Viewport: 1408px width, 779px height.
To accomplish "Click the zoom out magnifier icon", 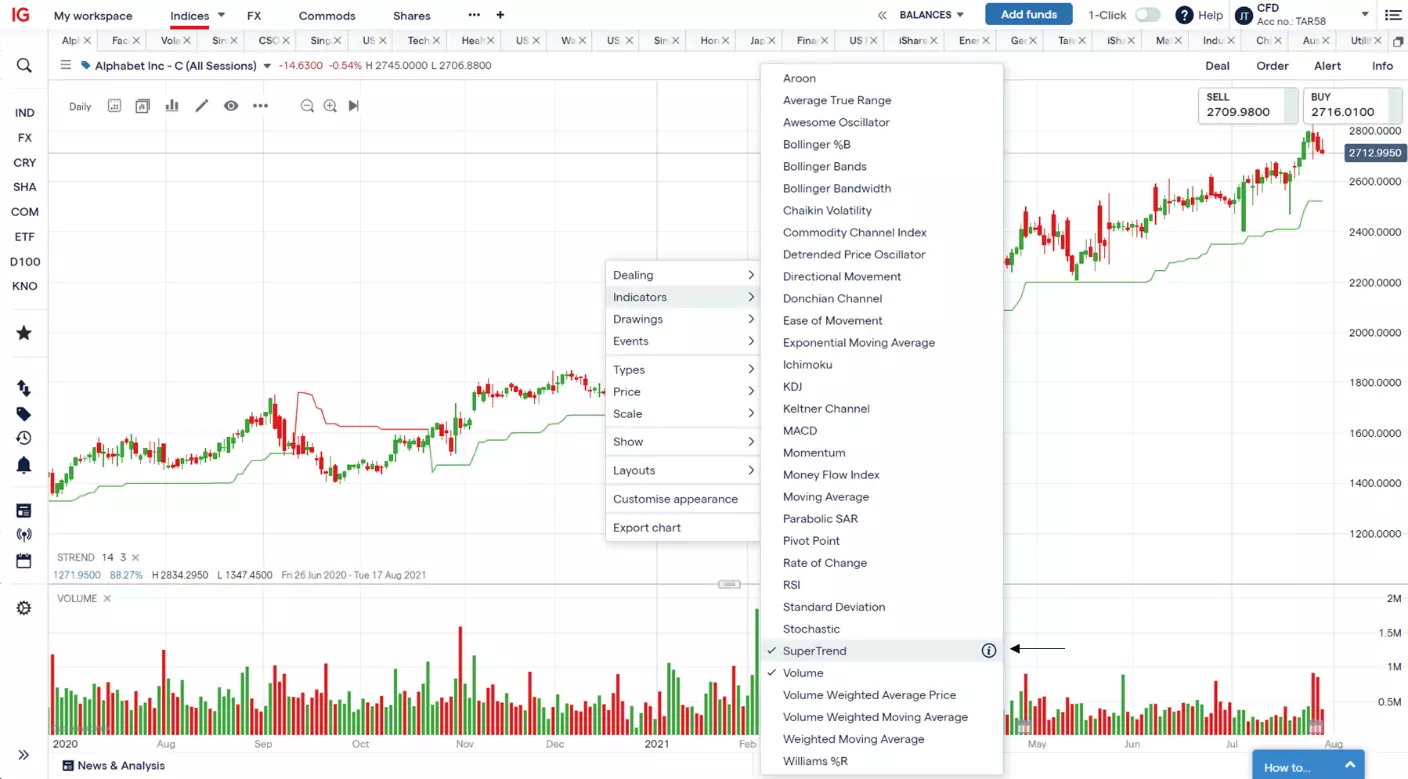I will [x=307, y=106].
